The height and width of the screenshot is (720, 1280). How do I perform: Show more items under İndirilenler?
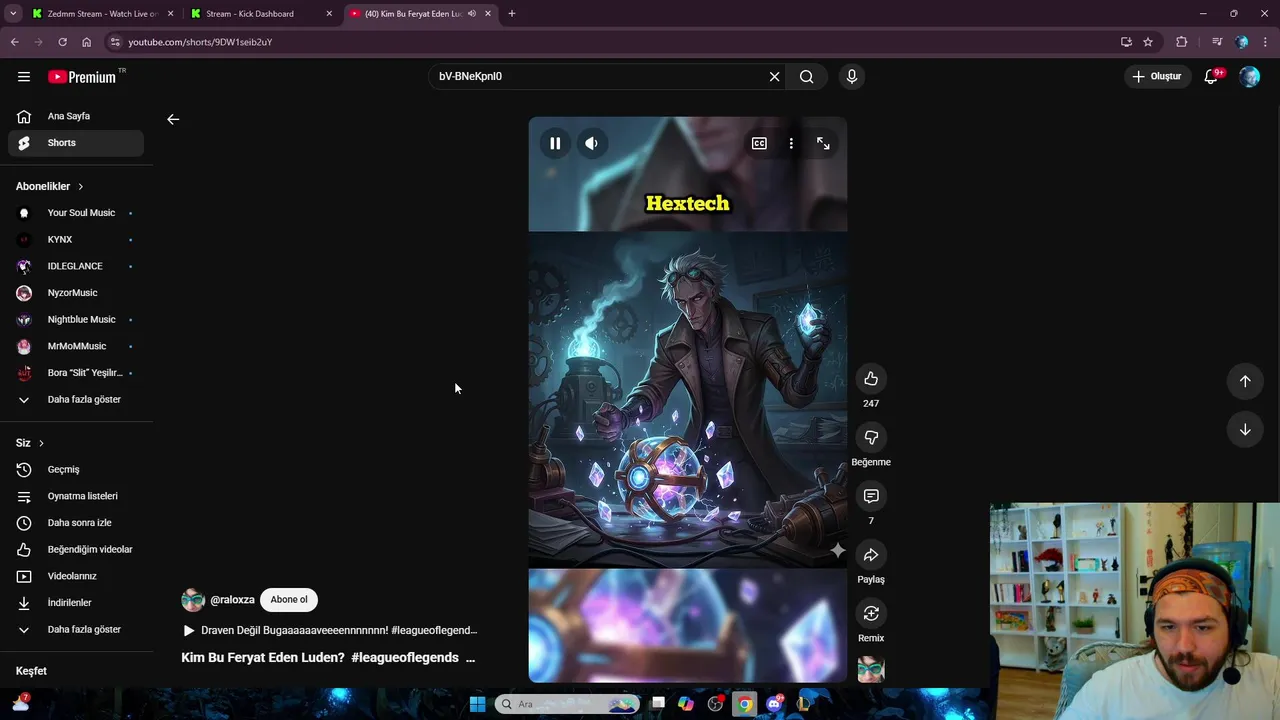76,629
